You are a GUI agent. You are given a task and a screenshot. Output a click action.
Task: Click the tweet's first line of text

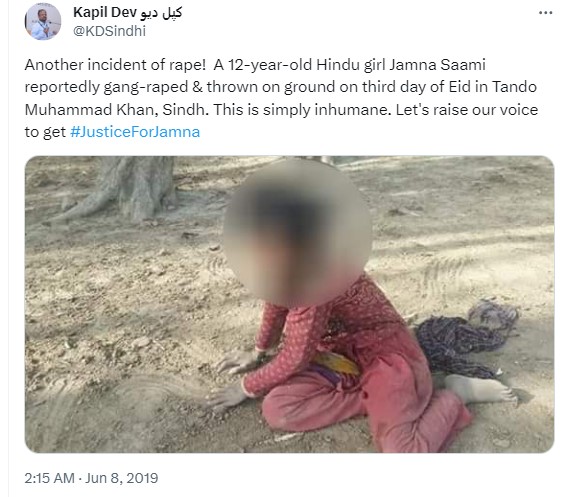[x=255, y=65]
